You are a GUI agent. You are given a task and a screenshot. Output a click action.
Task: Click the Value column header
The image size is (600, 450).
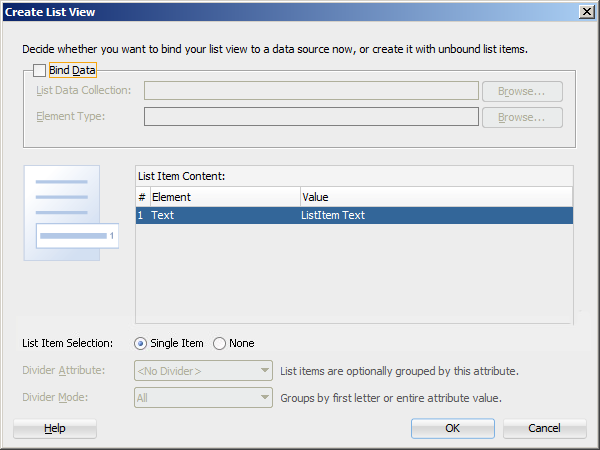(436, 197)
